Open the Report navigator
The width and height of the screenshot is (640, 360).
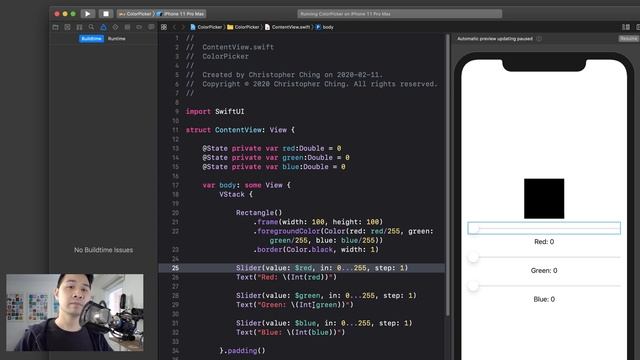tap(151, 27)
